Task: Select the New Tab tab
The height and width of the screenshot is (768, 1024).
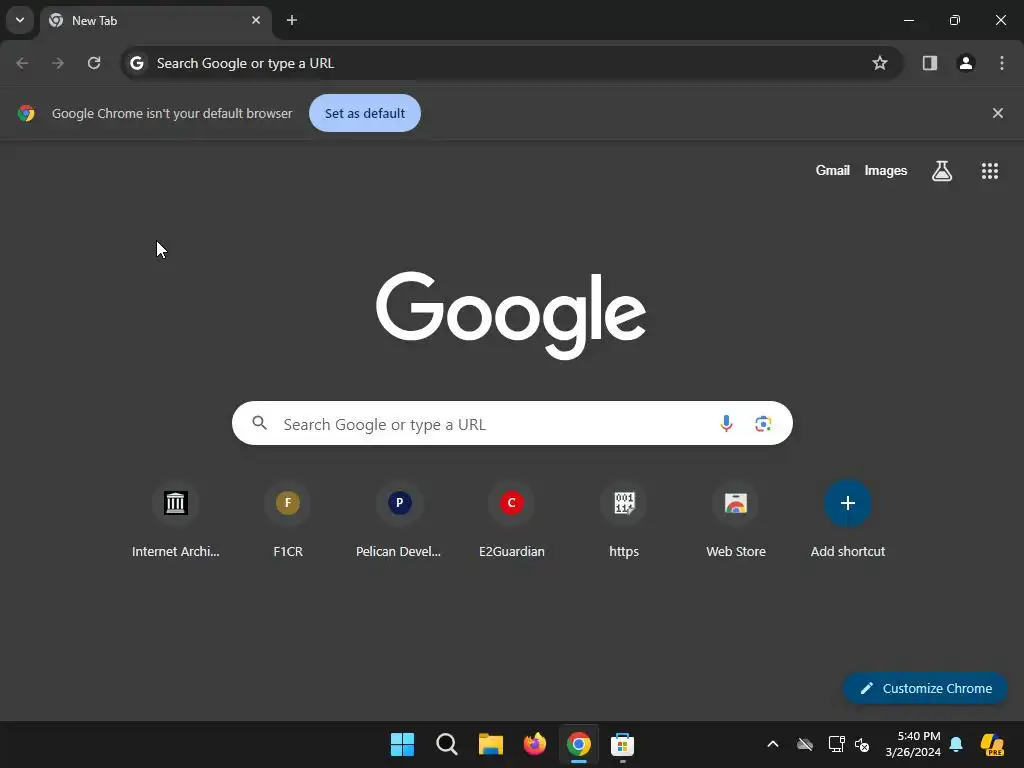Action: click(155, 21)
